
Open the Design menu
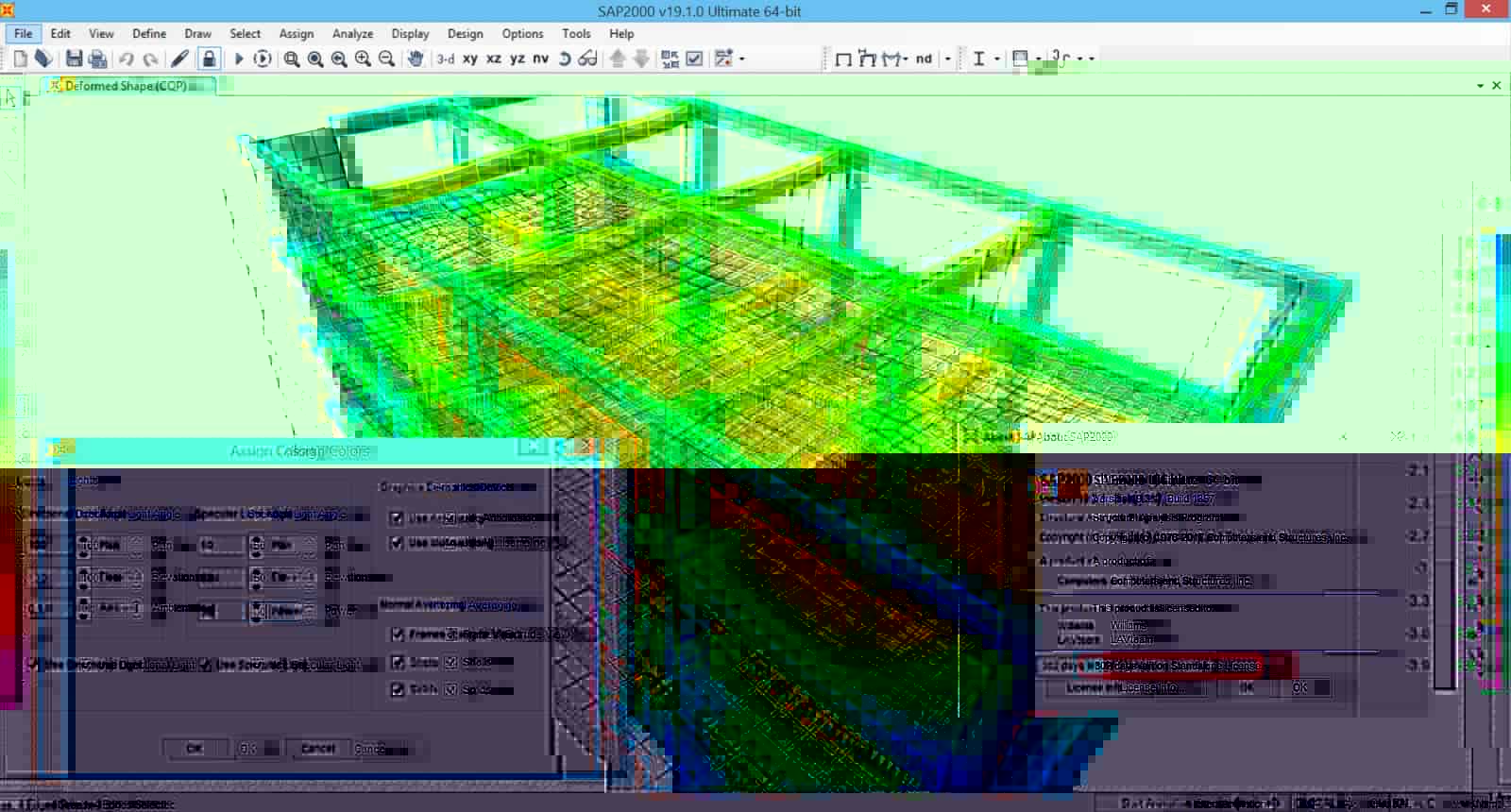[465, 33]
